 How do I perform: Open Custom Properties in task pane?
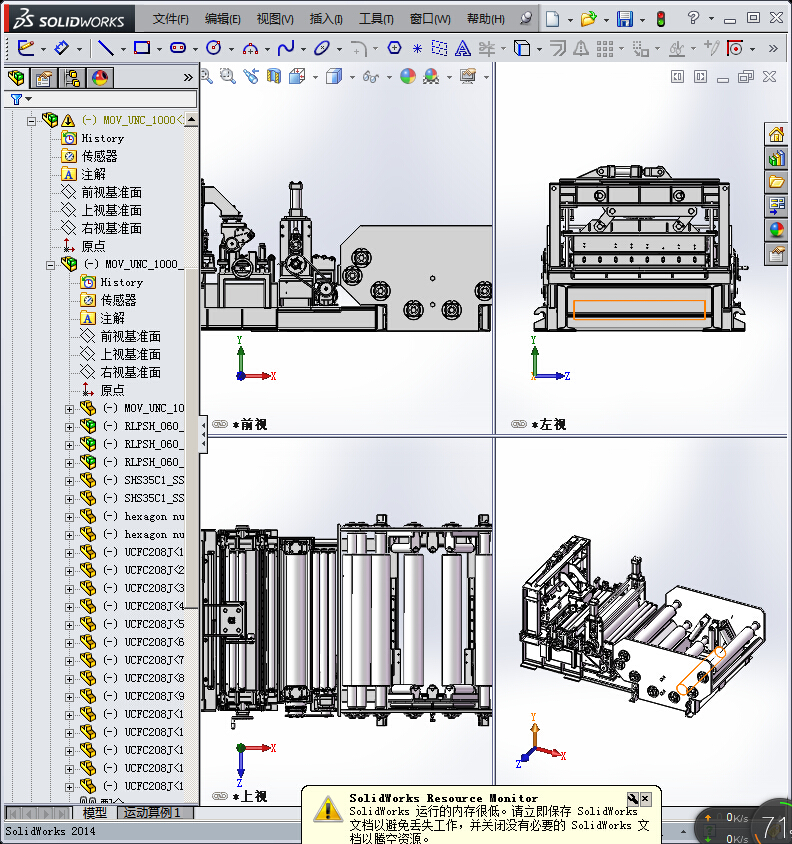point(776,254)
